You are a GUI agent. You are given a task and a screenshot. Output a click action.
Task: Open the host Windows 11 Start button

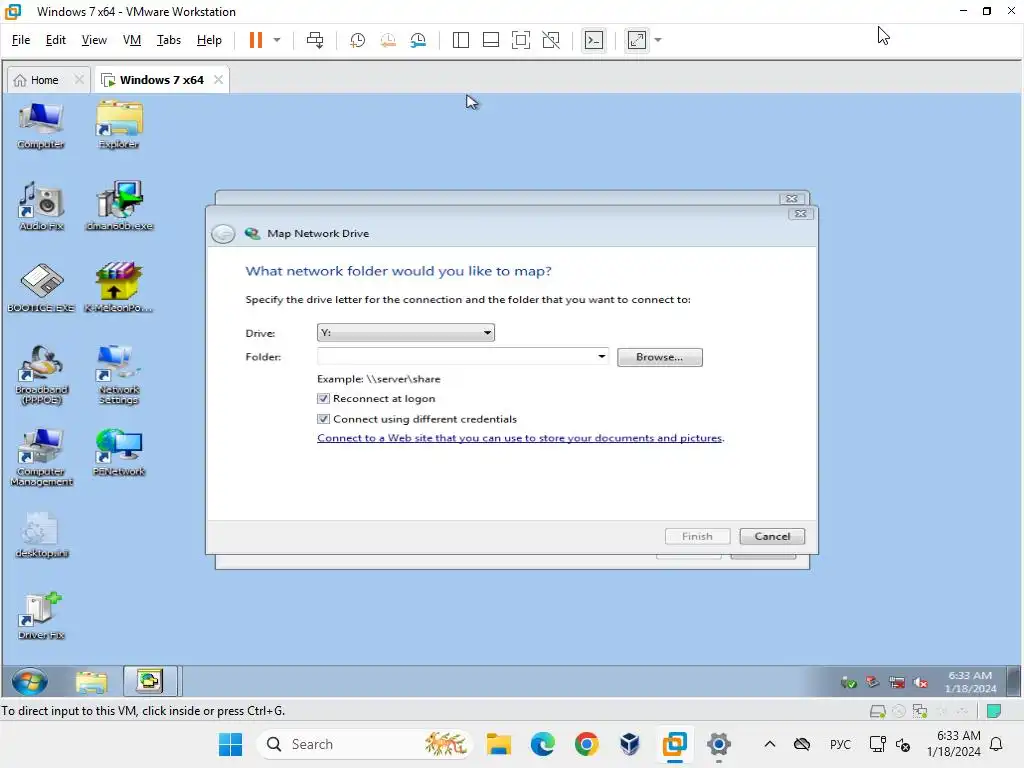click(x=231, y=744)
